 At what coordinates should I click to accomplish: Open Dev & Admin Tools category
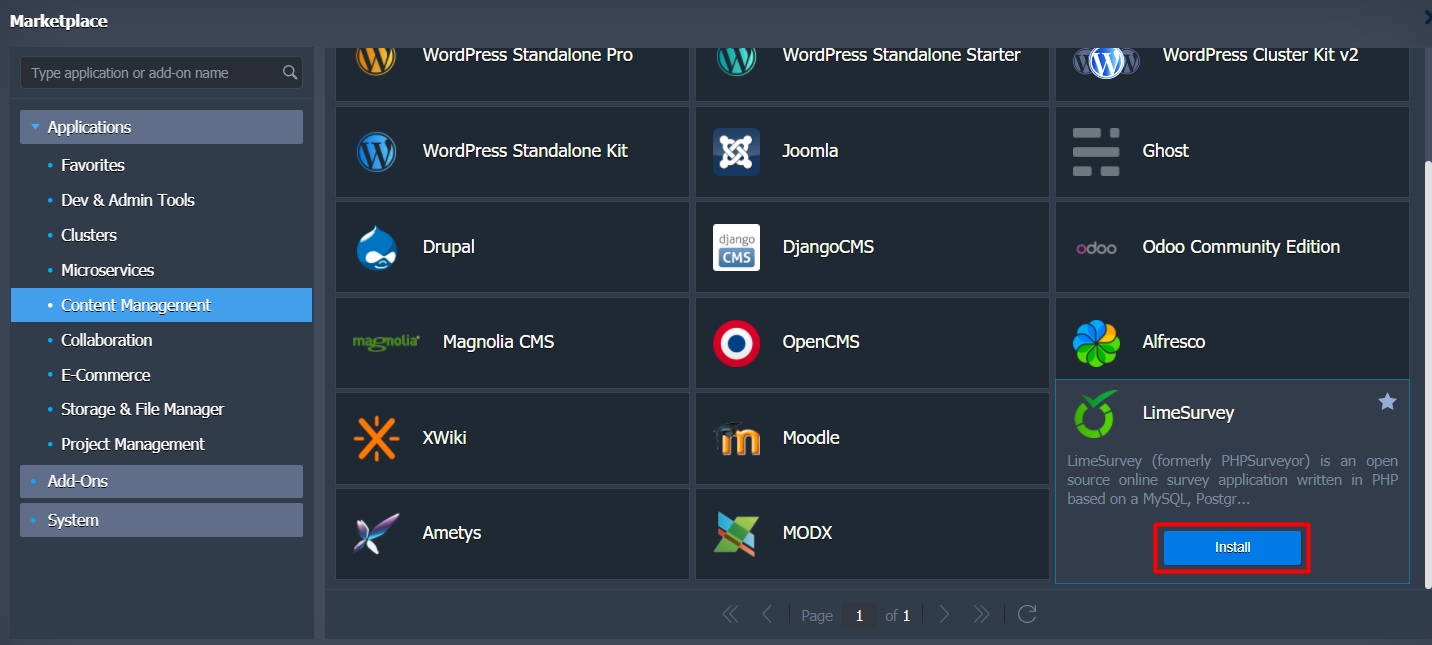[x=128, y=200]
